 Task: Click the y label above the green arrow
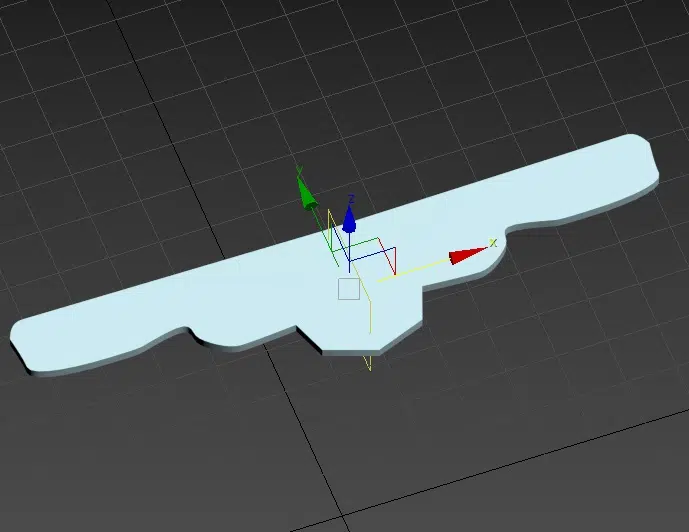[299, 171]
